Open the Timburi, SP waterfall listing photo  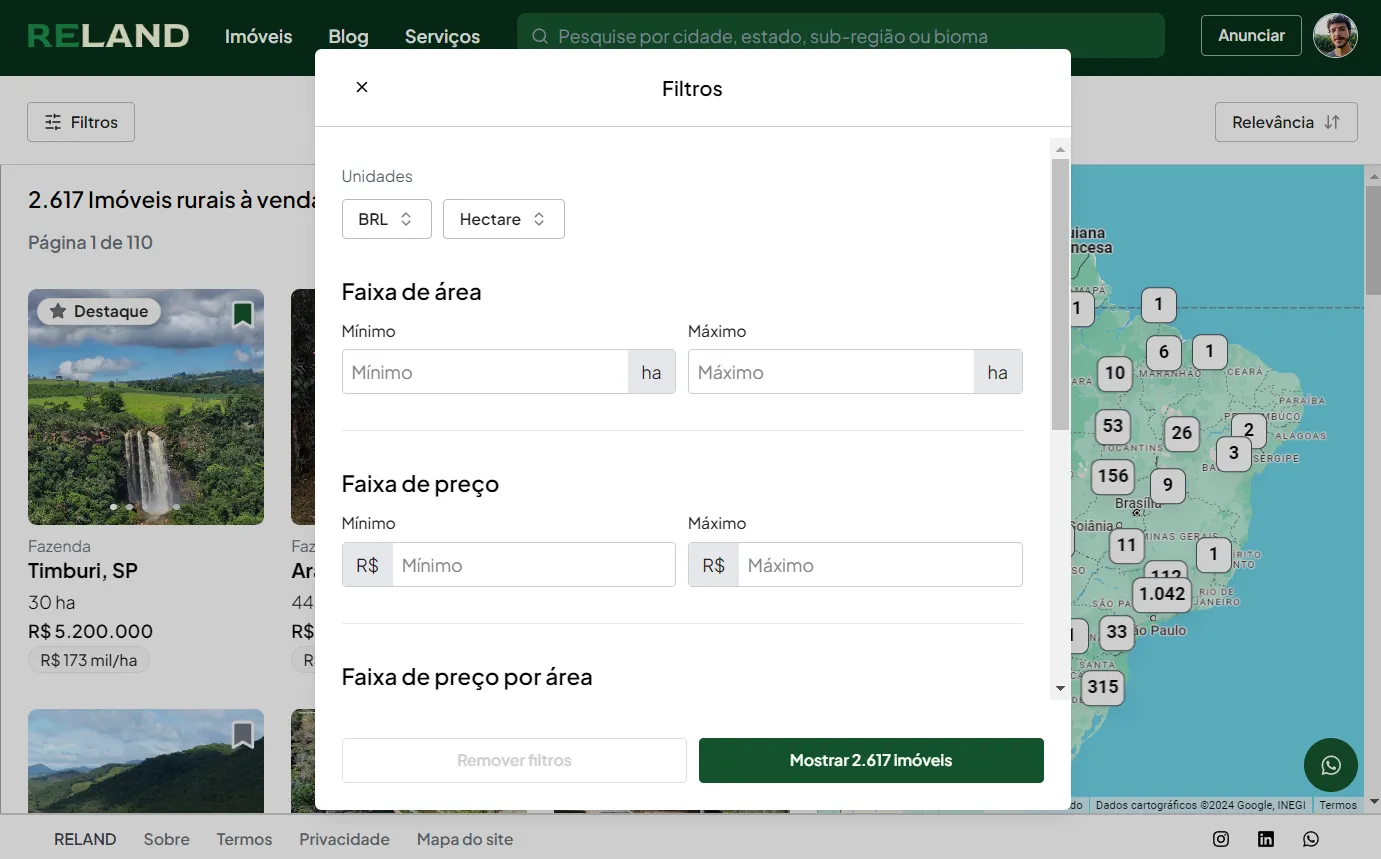click(x=146, y=407)
